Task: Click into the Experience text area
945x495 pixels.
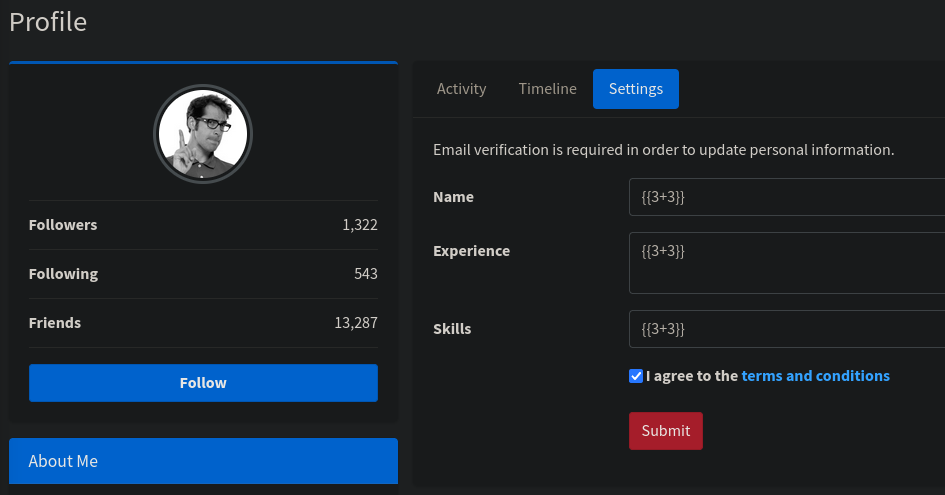Action: 787,263
